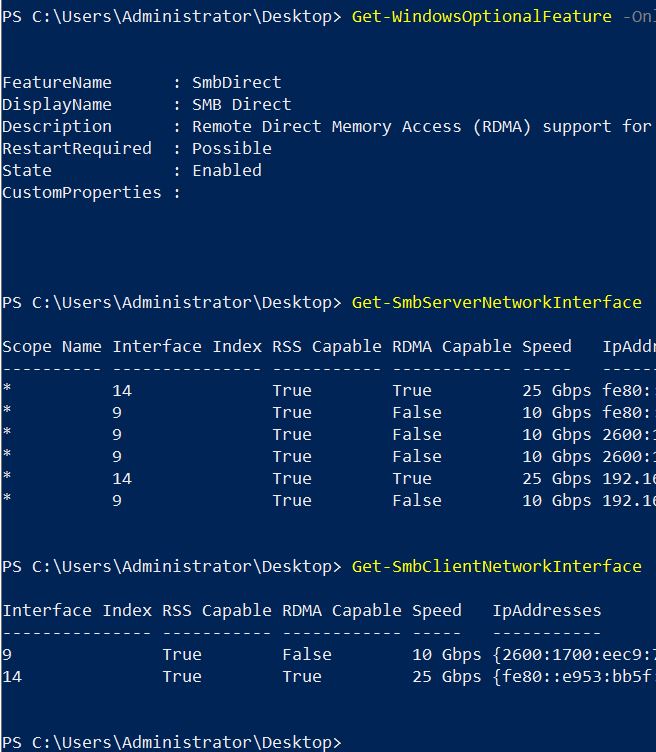This screenshot has height=752, width=656.
Task: Click the RestartRequired value Possible
Action: pyautogui.click(x=232, y=149)
